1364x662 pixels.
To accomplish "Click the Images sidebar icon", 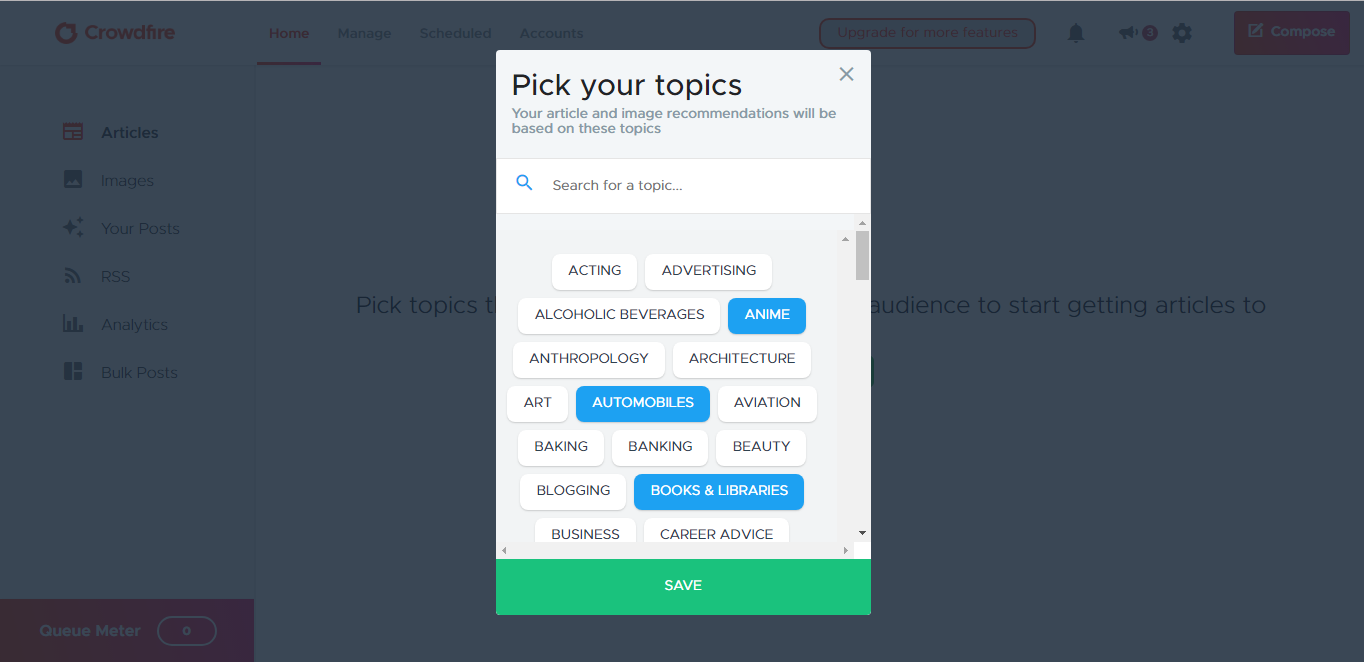I will click(x=73, y=180).
